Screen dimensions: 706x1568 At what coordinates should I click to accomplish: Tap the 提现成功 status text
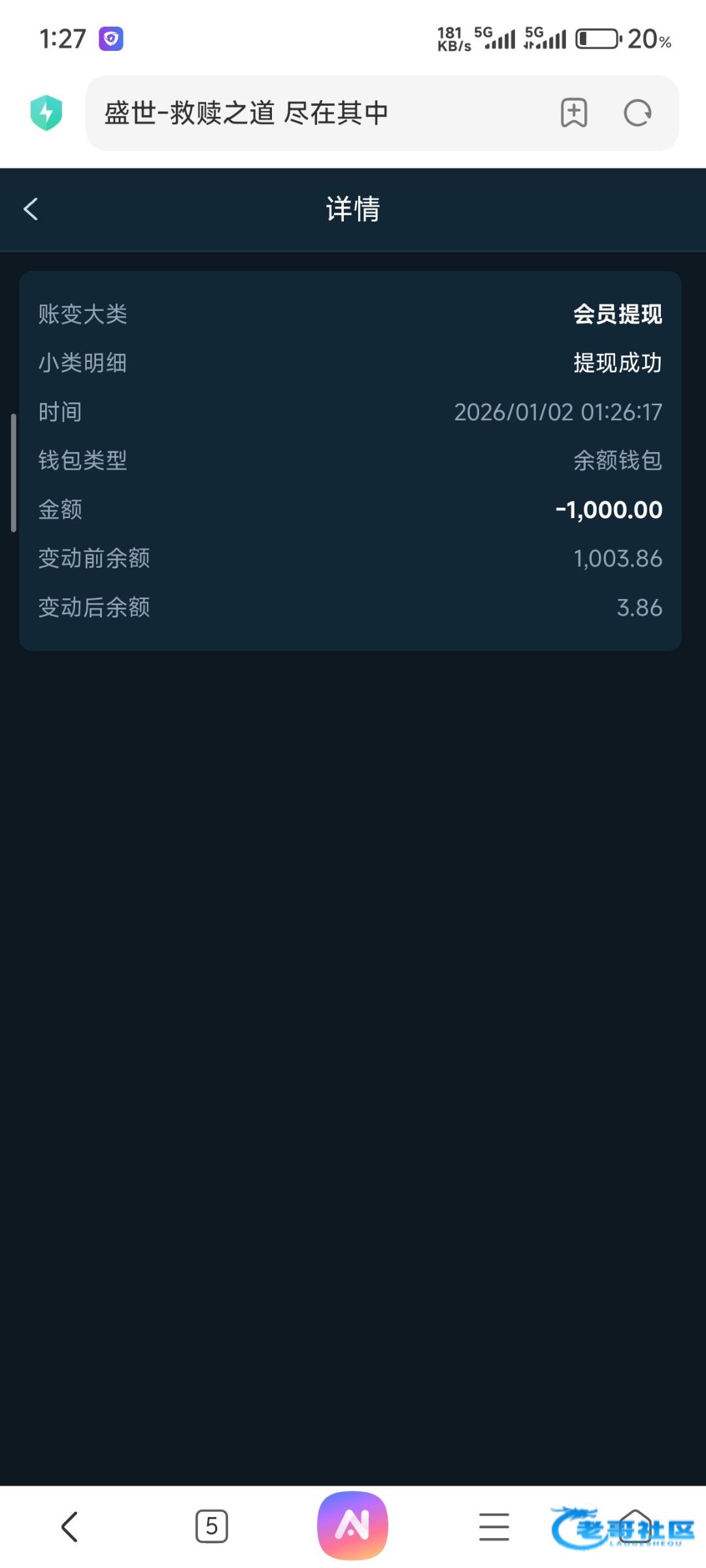coord(618,363)
